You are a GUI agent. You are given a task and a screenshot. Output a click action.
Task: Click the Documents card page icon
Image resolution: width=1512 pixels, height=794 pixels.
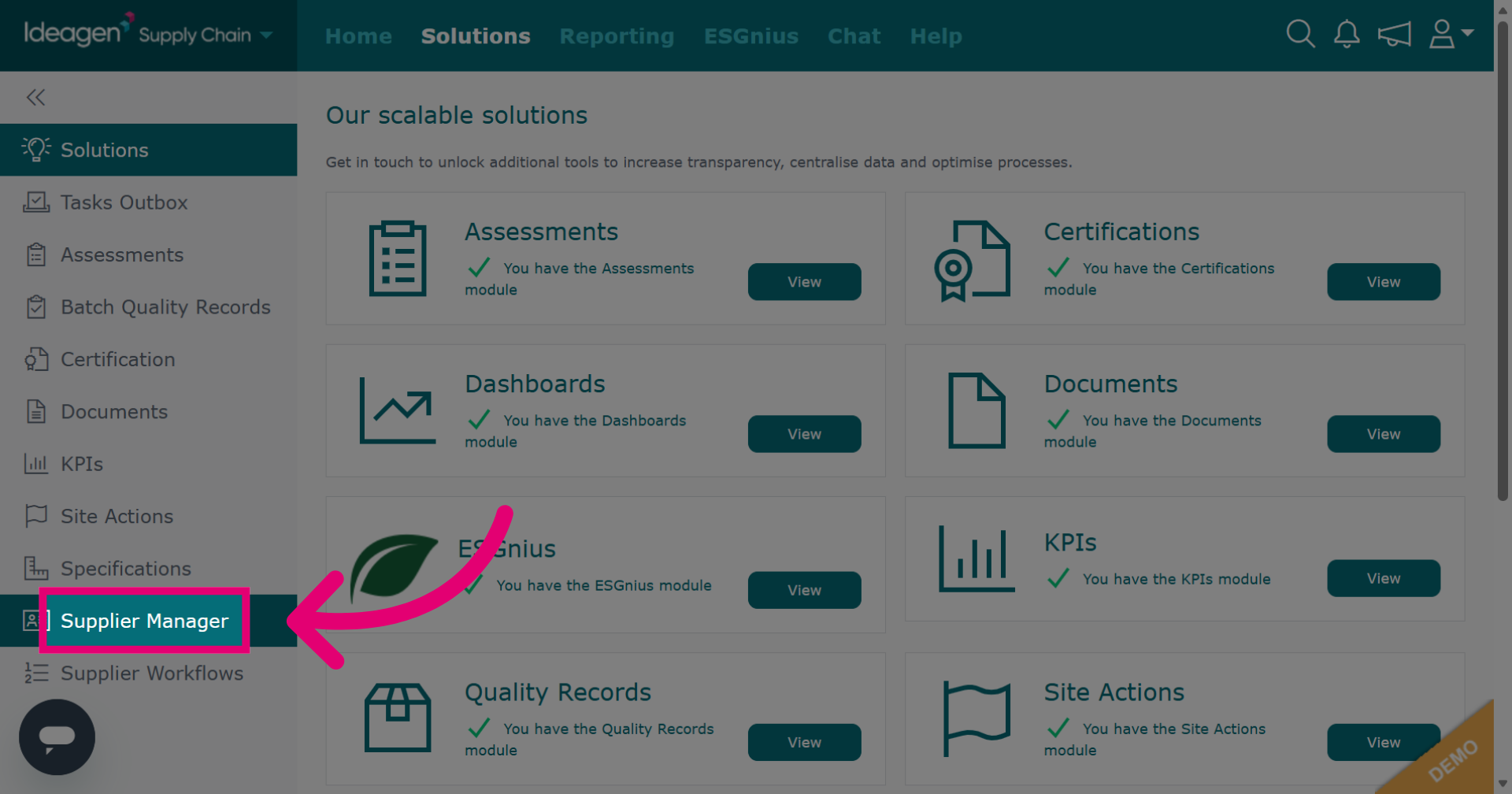pyautogui.click(x=976, y=410)
